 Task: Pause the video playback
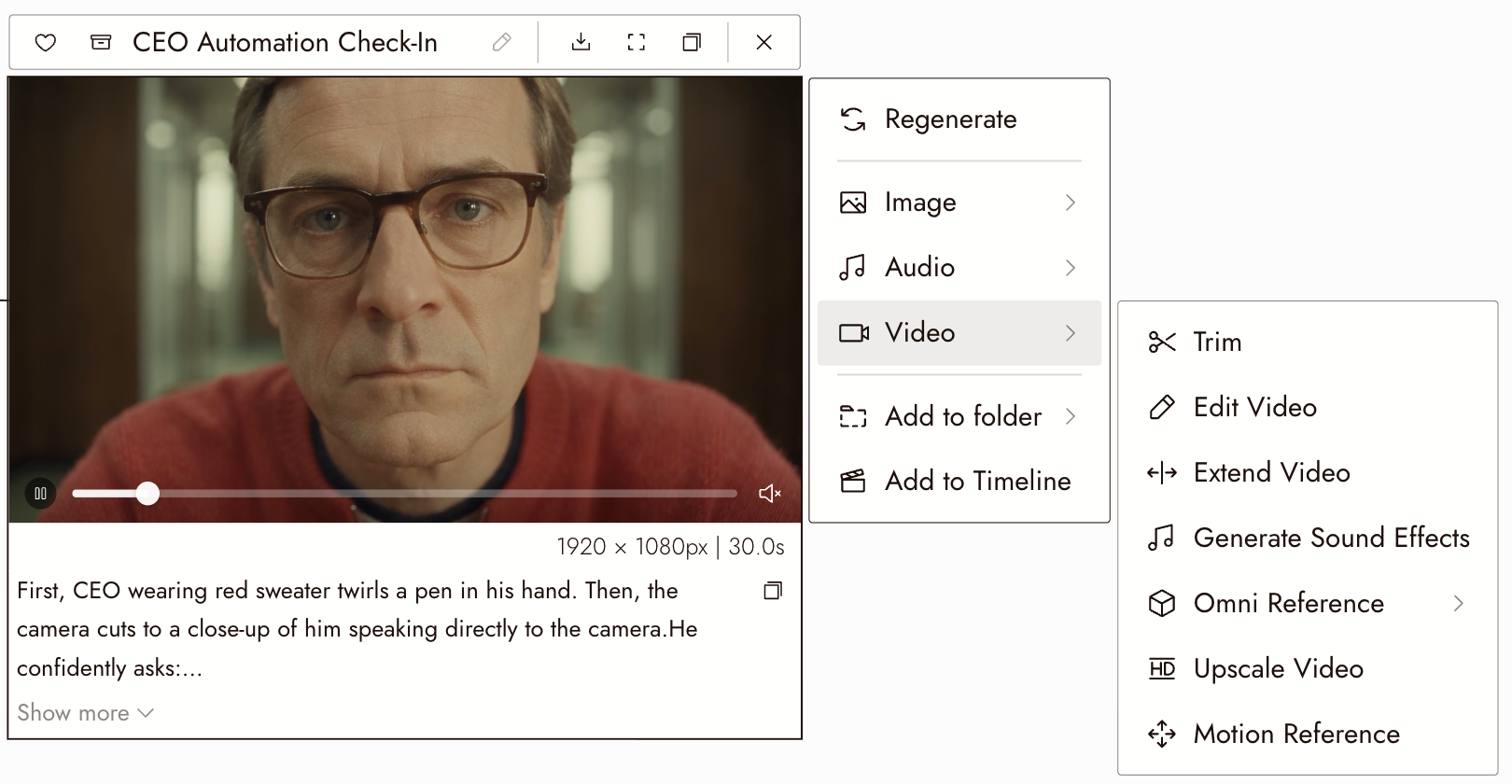pyautogui.click(x=40, y=493)
